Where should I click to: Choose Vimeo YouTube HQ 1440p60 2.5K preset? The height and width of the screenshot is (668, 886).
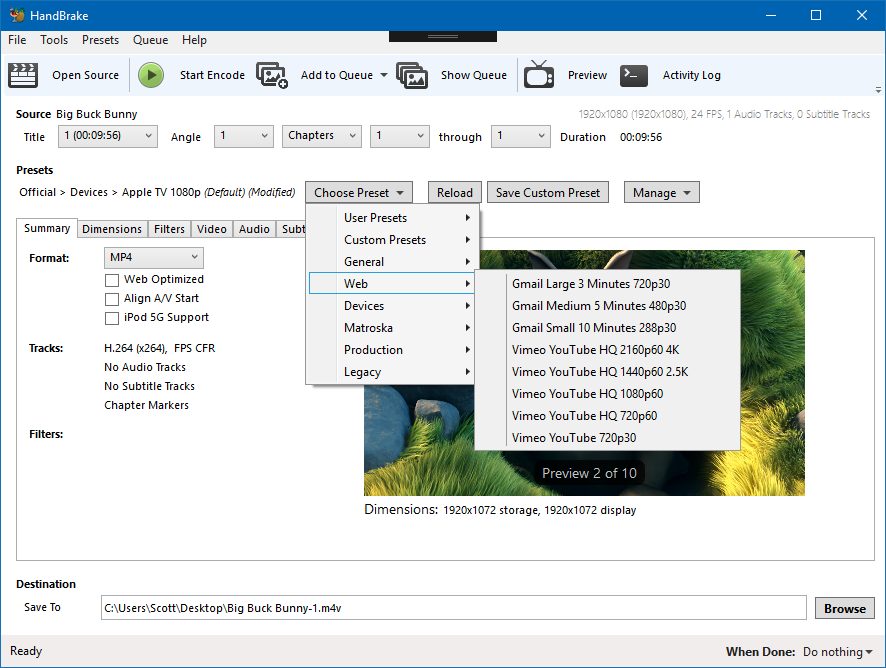click(x=607, y=372)
